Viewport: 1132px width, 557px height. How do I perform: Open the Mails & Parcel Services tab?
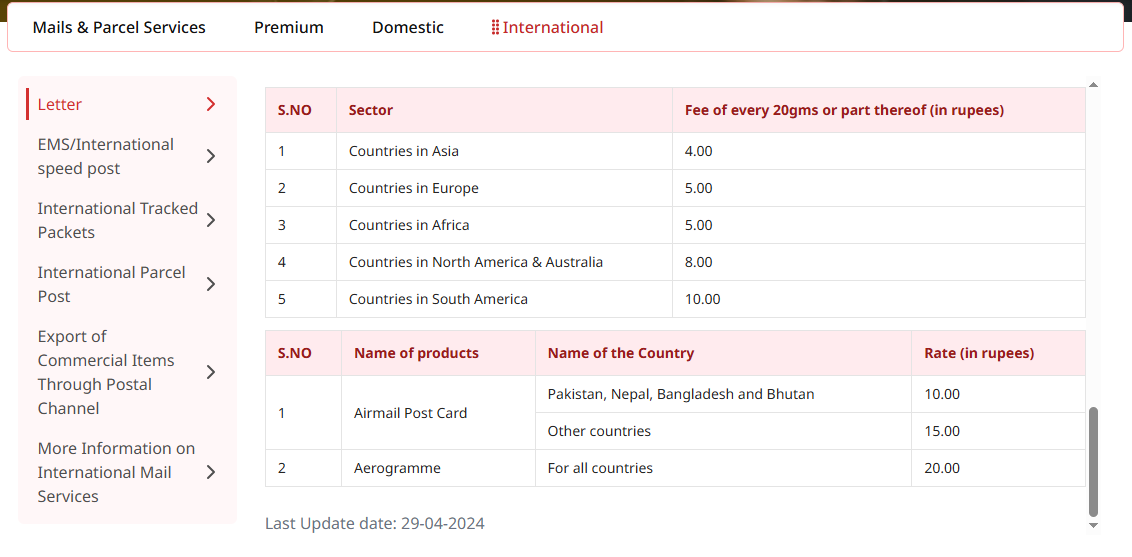click(x=119, y=28)
